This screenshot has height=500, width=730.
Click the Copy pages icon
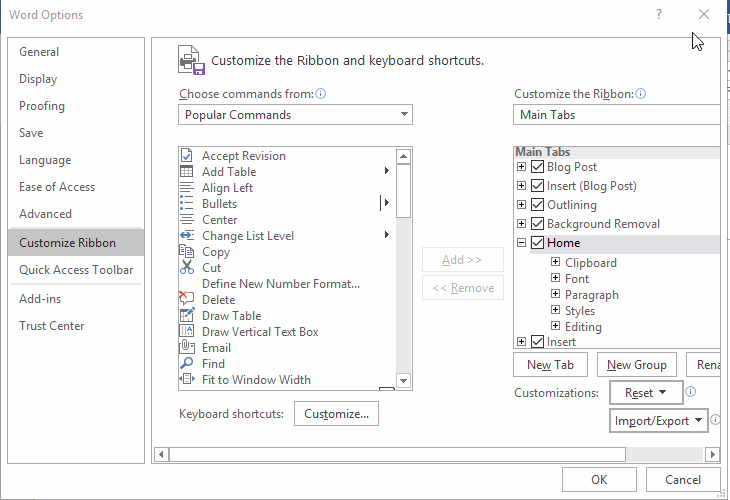coord(186,251)
